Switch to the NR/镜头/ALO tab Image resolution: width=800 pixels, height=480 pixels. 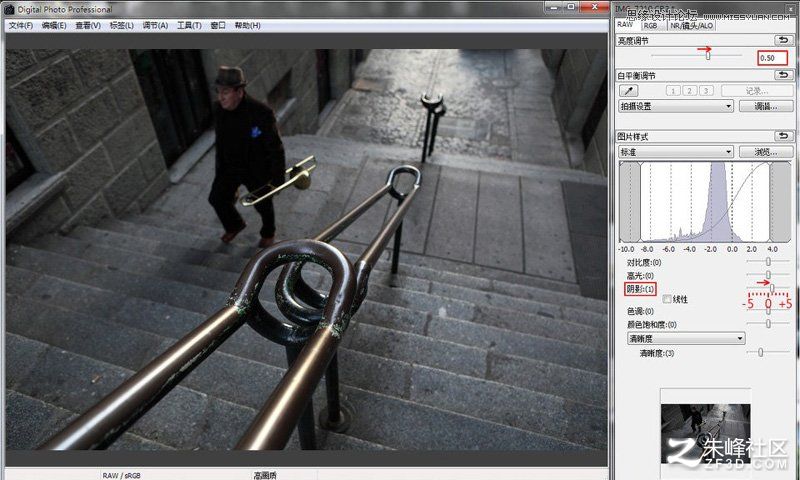tap(692, 26)
